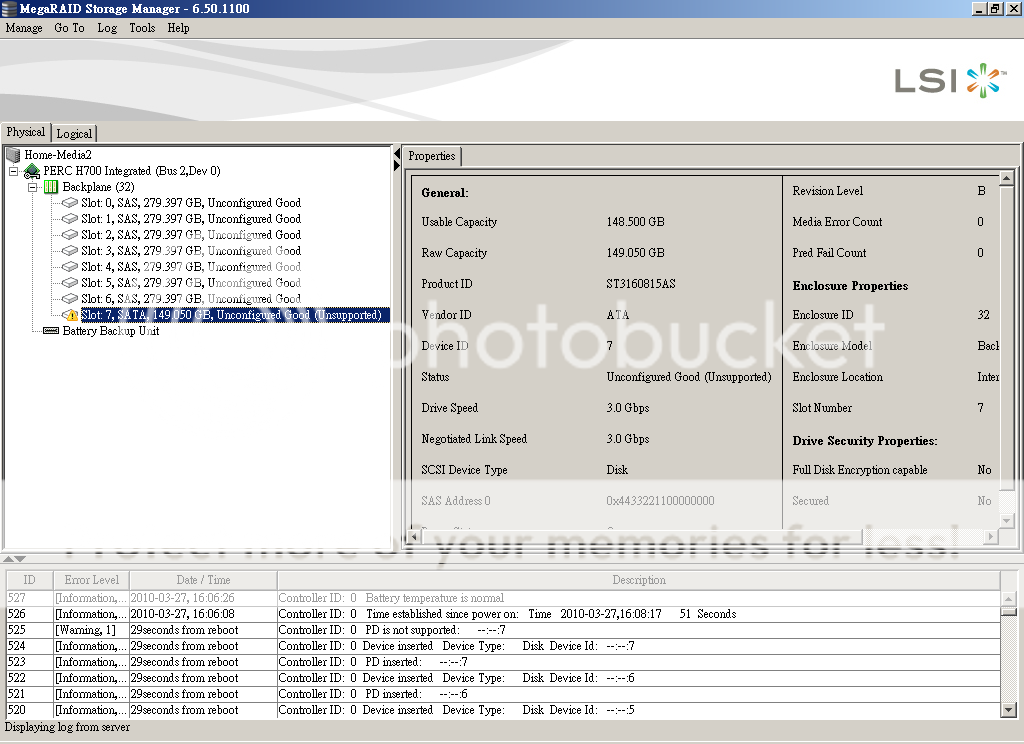Viewport: 1024px width, 744px height.
Task: Click the Slot 7 warning drive icon
Action: pos(70,315)
